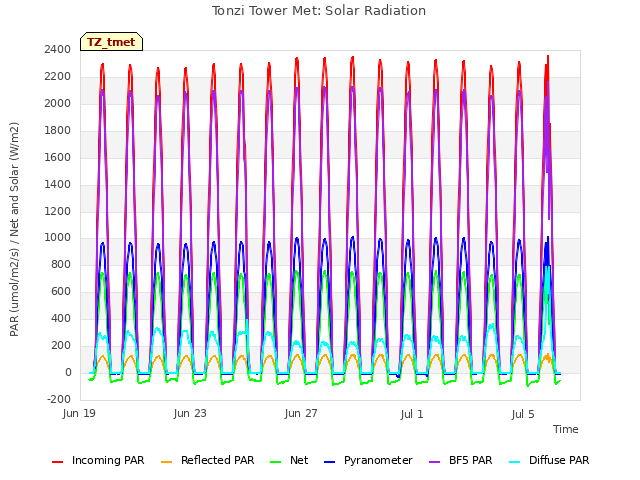Click the 2400 y-axis tick label

point(58,49)
